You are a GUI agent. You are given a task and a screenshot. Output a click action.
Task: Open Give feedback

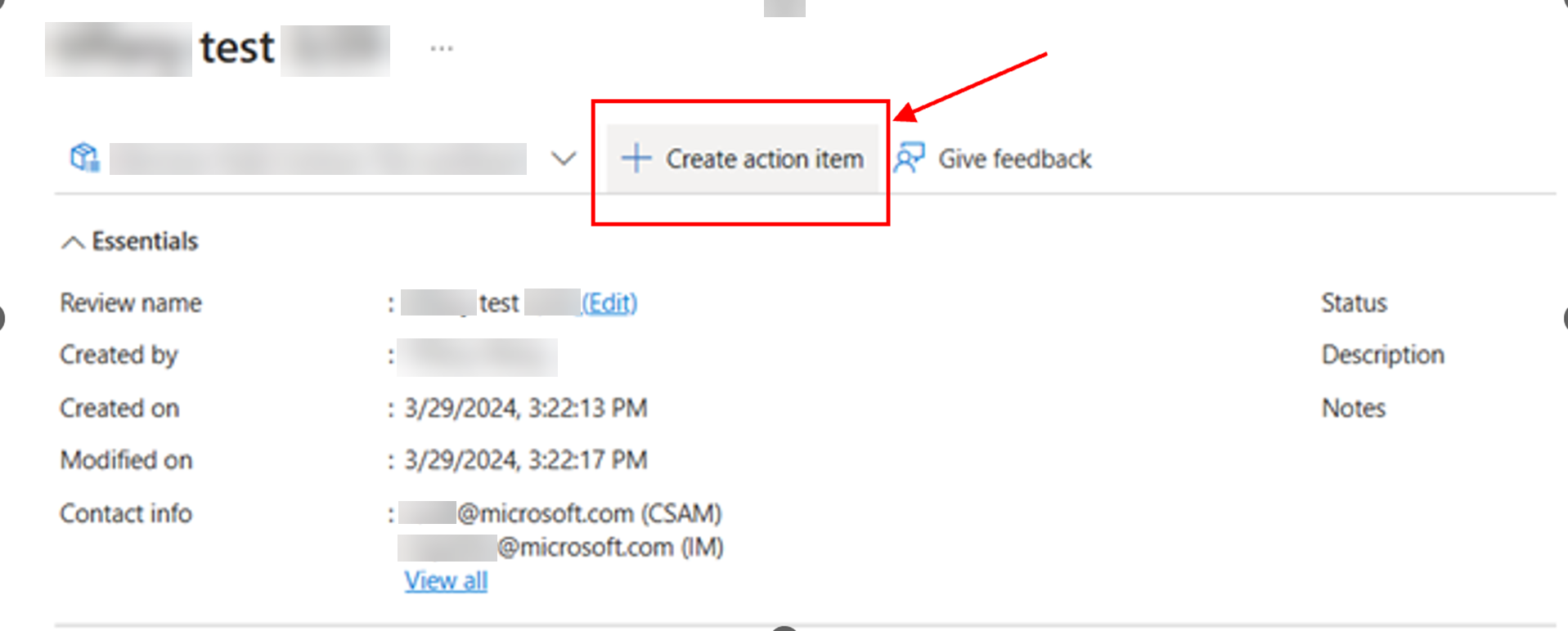(993, 159)
